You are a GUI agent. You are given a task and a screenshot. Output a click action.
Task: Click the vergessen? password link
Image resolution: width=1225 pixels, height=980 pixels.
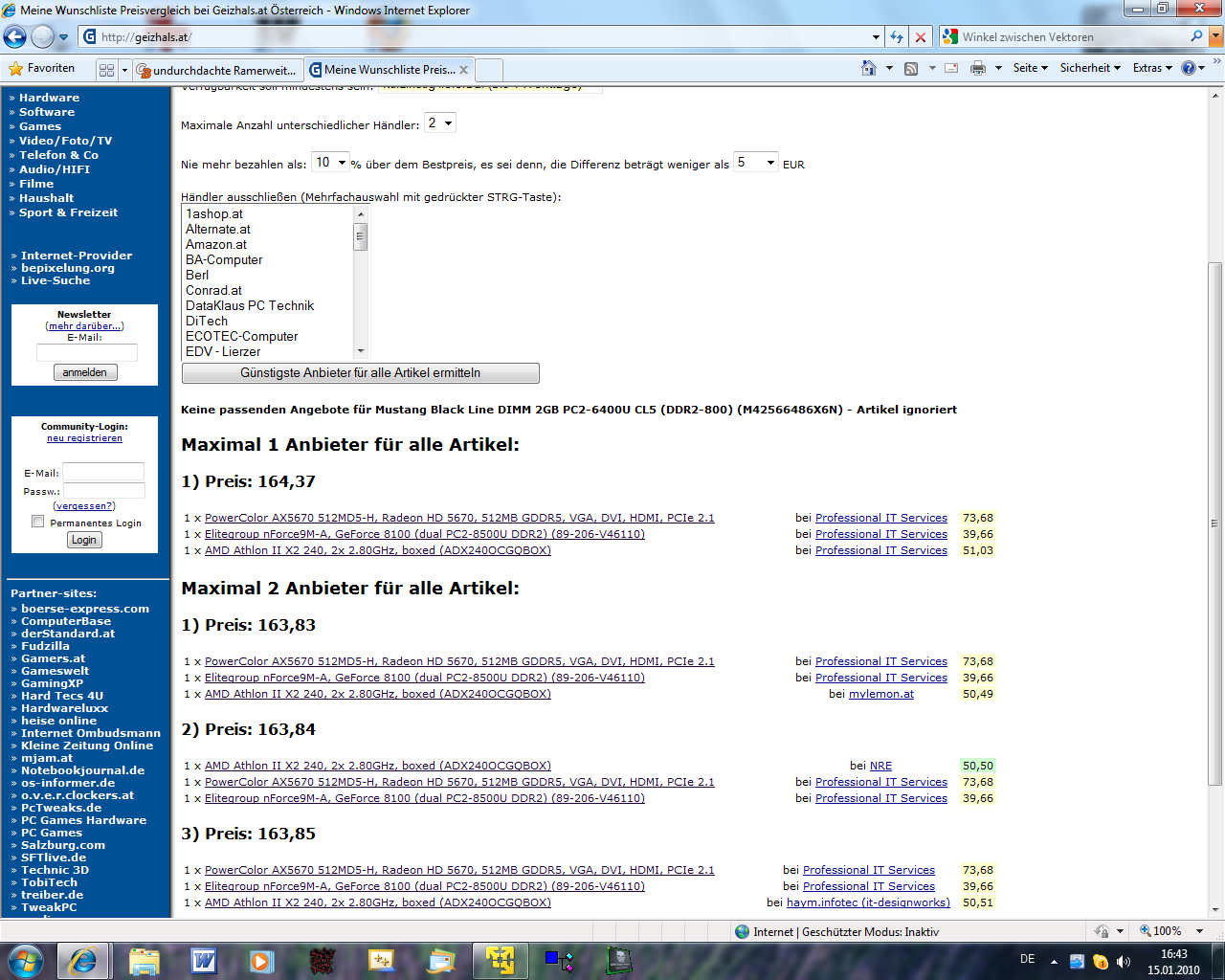[84, 506]
